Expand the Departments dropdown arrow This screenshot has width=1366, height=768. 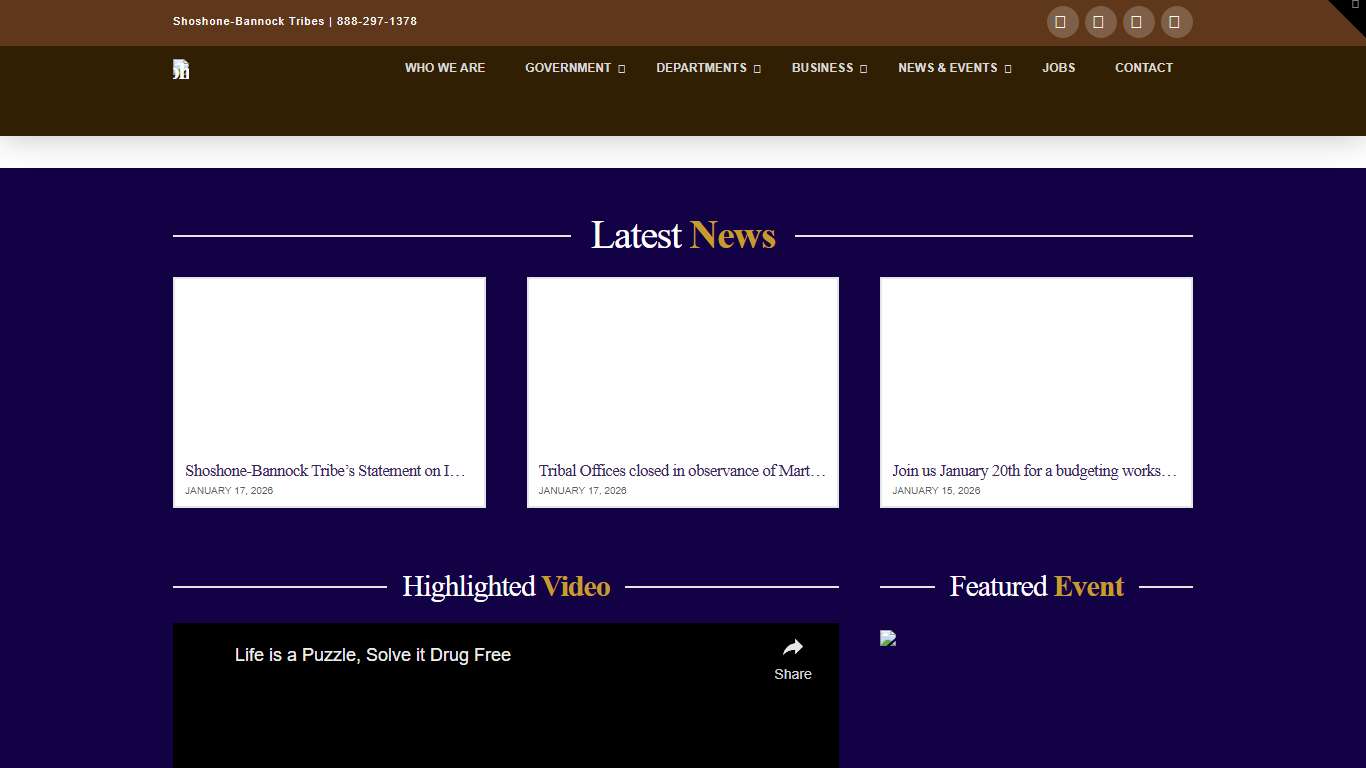[x=757, y=69]
